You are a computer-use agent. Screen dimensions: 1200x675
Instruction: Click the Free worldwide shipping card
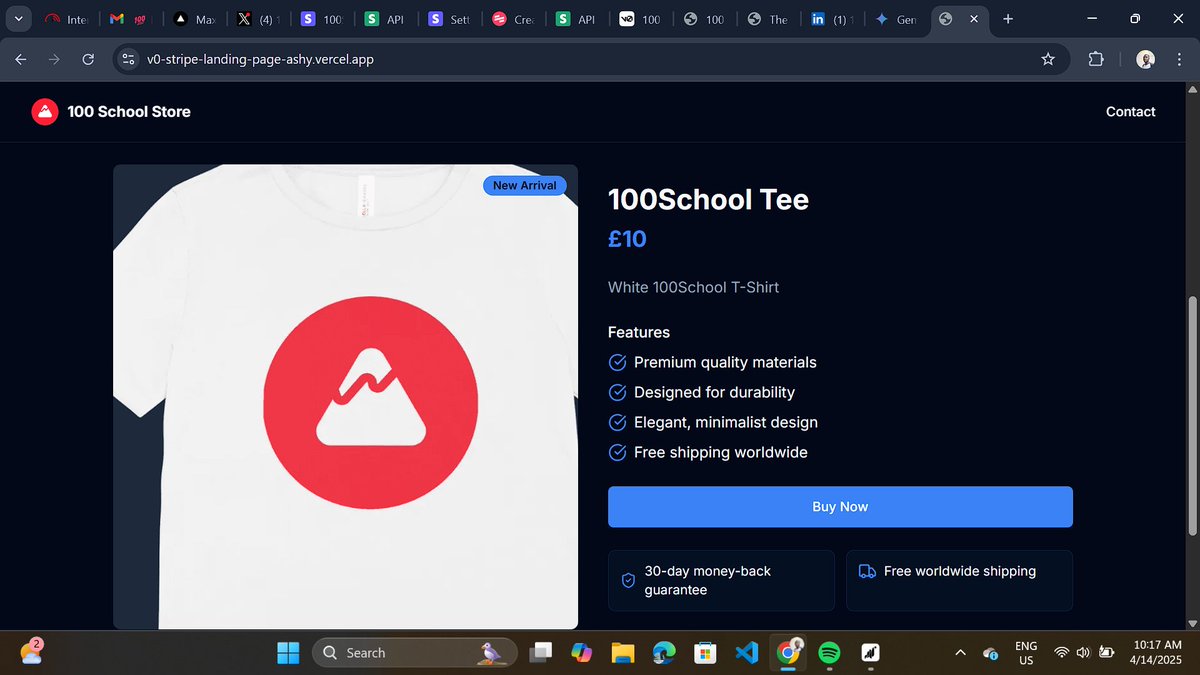click(959, 580)
